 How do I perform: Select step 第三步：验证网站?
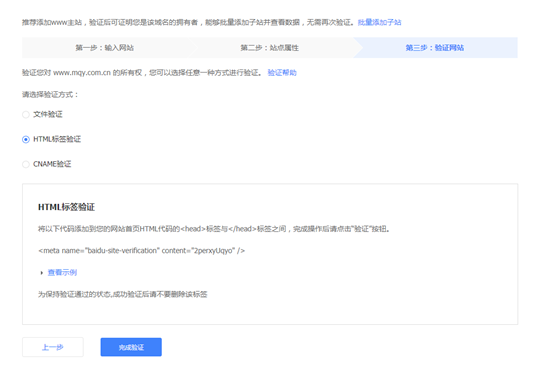[435, 48]
